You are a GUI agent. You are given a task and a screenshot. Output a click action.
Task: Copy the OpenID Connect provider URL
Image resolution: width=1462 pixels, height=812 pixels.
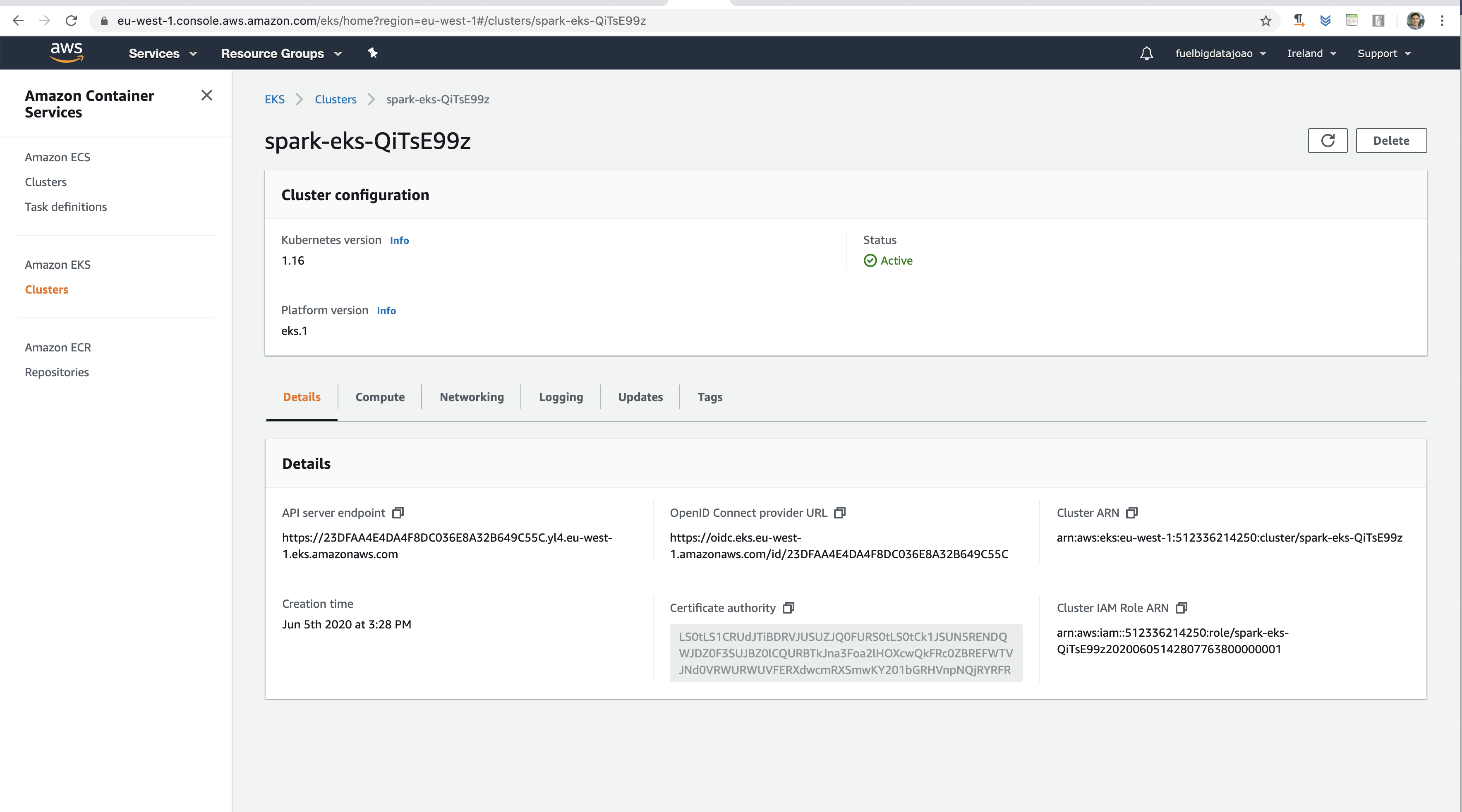pos(840,513)
